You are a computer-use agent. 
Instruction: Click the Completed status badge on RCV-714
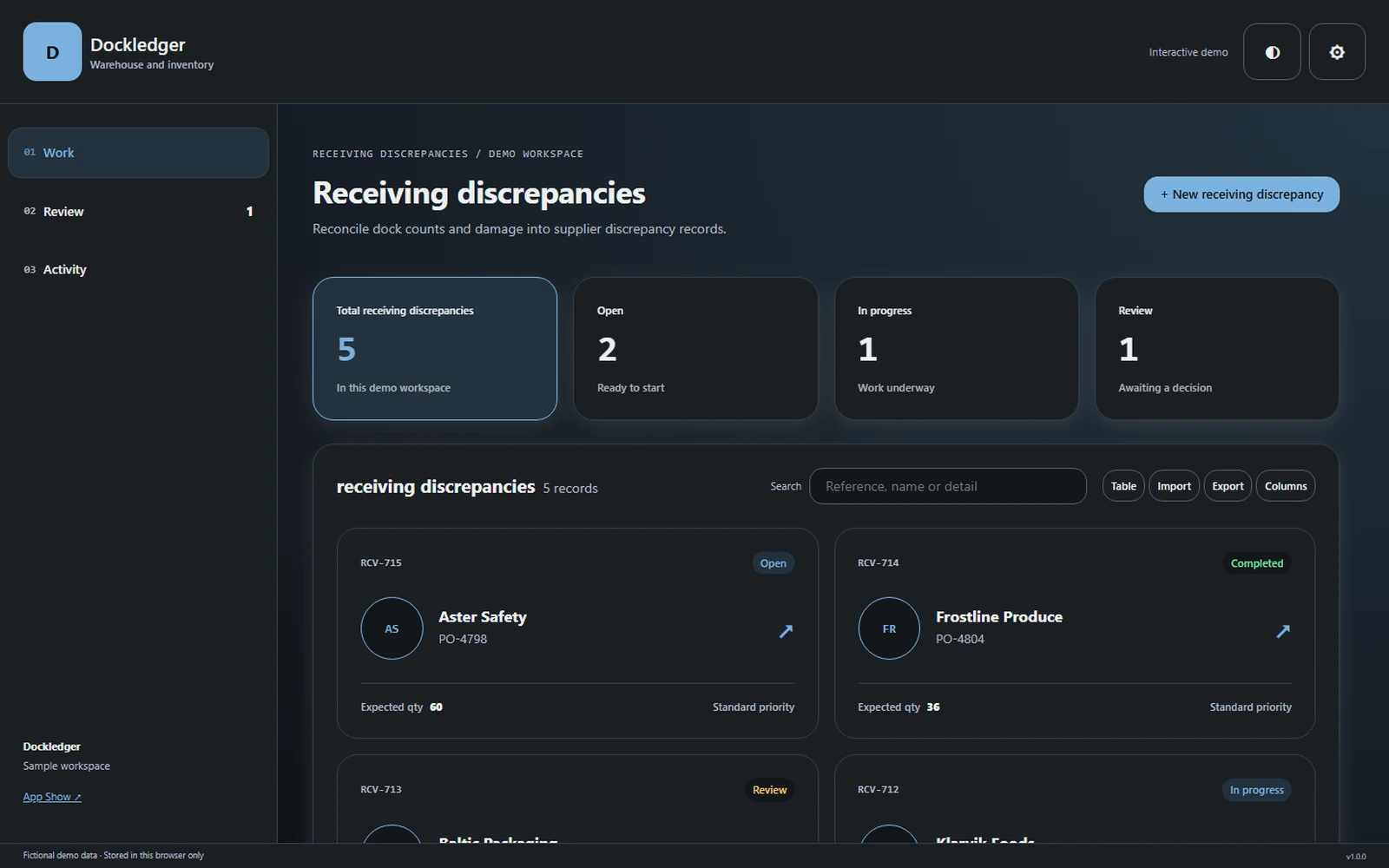(1256, 563)
